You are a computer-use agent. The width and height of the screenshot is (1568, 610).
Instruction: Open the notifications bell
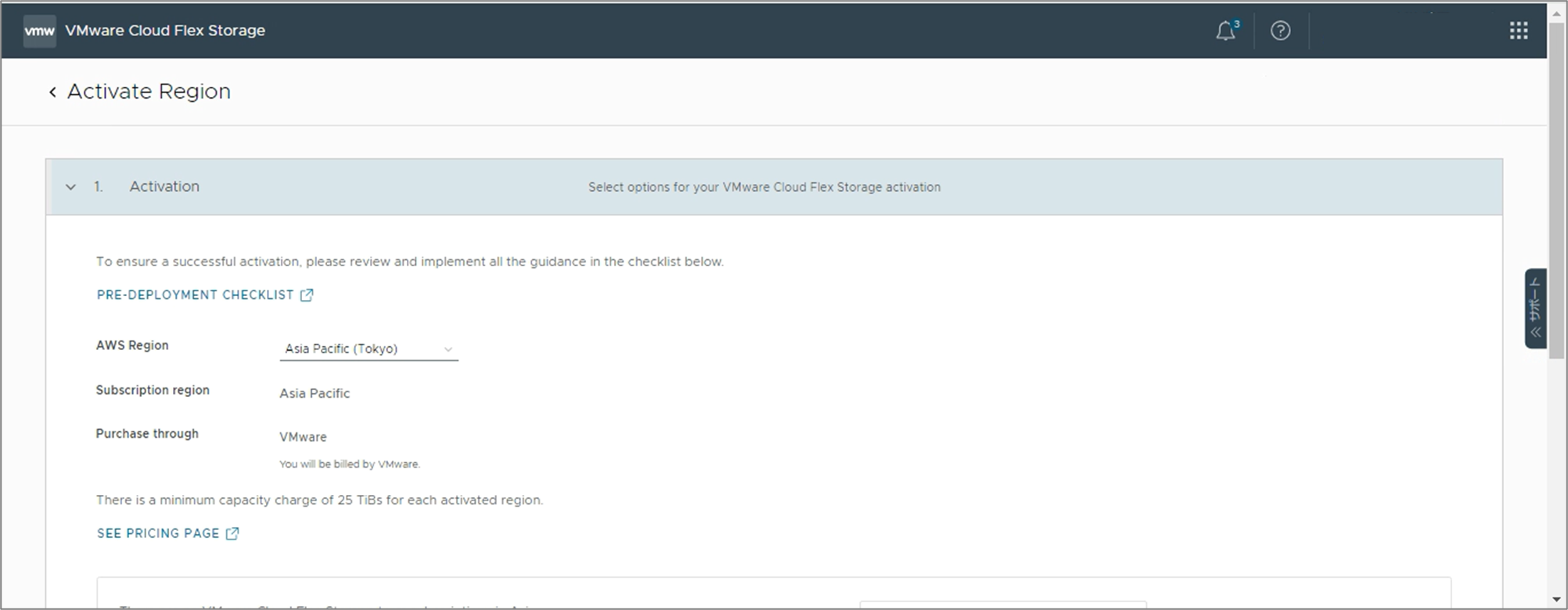coord(1226,31)
